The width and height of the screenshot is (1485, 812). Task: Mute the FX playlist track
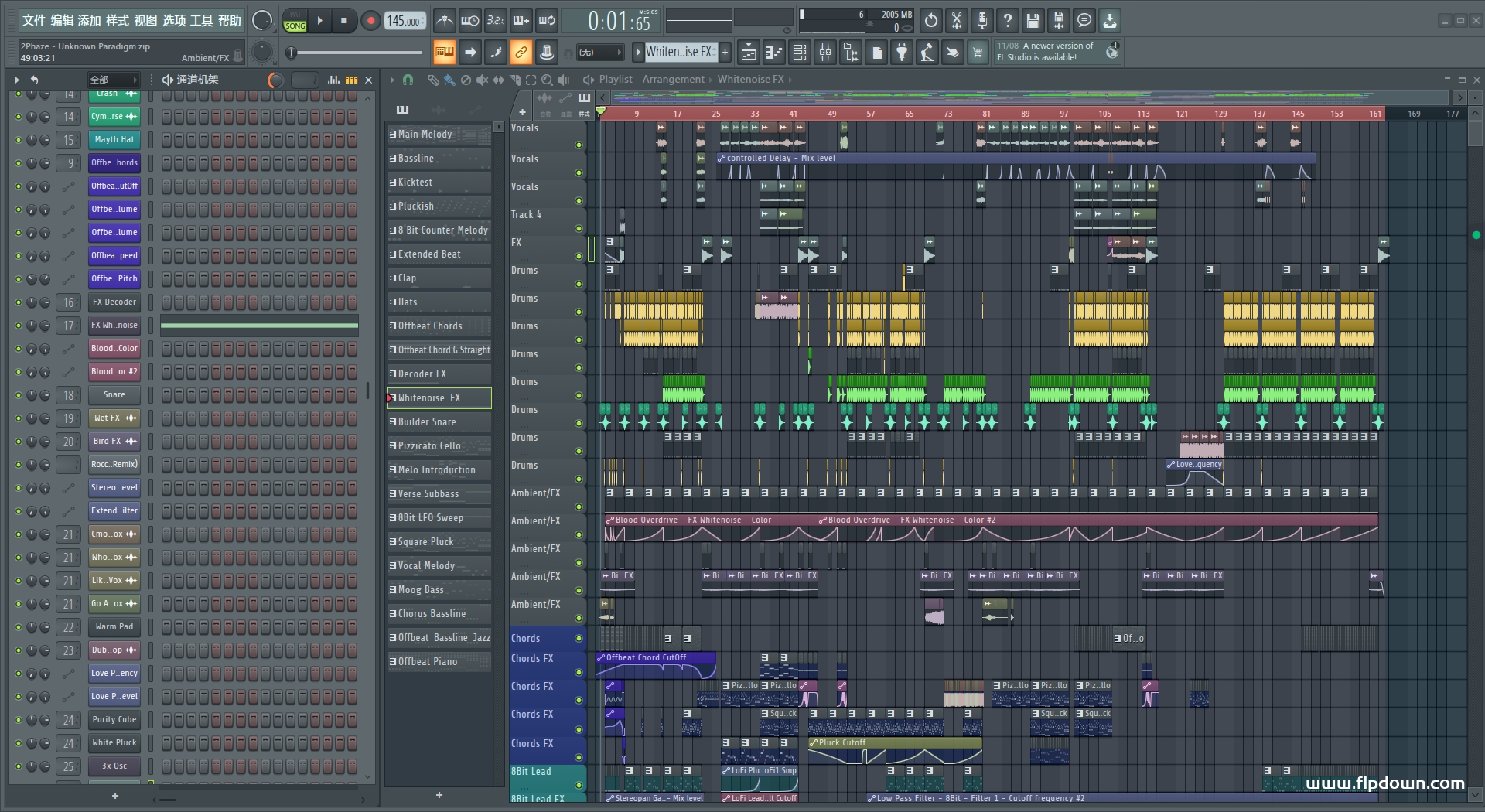579,256
